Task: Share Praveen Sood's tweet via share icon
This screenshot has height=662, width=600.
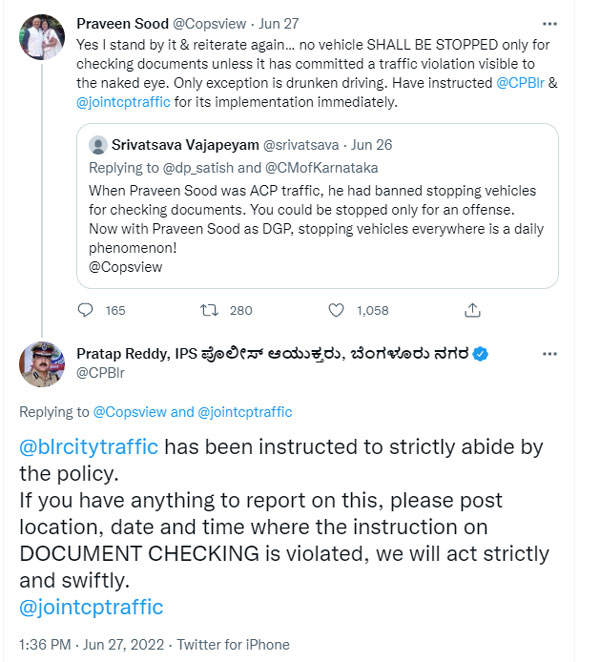Action: coord(453,310)
